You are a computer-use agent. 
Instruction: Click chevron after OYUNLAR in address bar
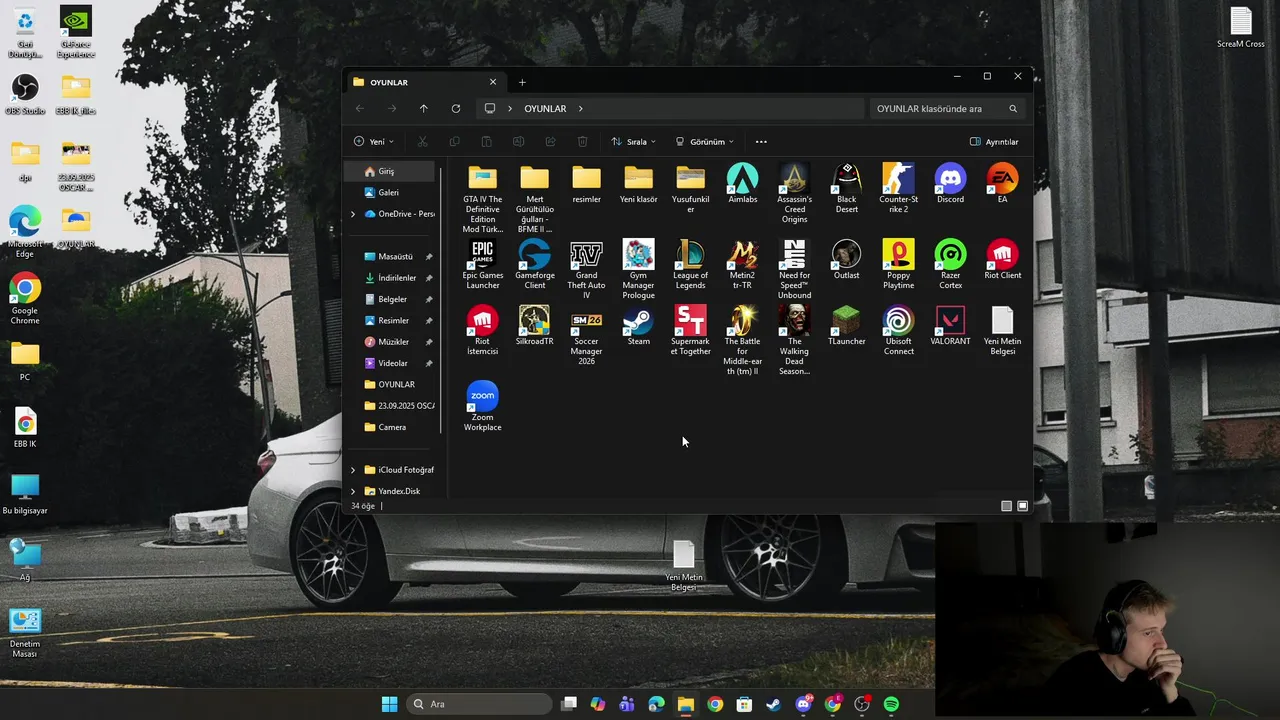click(x=580, y=108)
